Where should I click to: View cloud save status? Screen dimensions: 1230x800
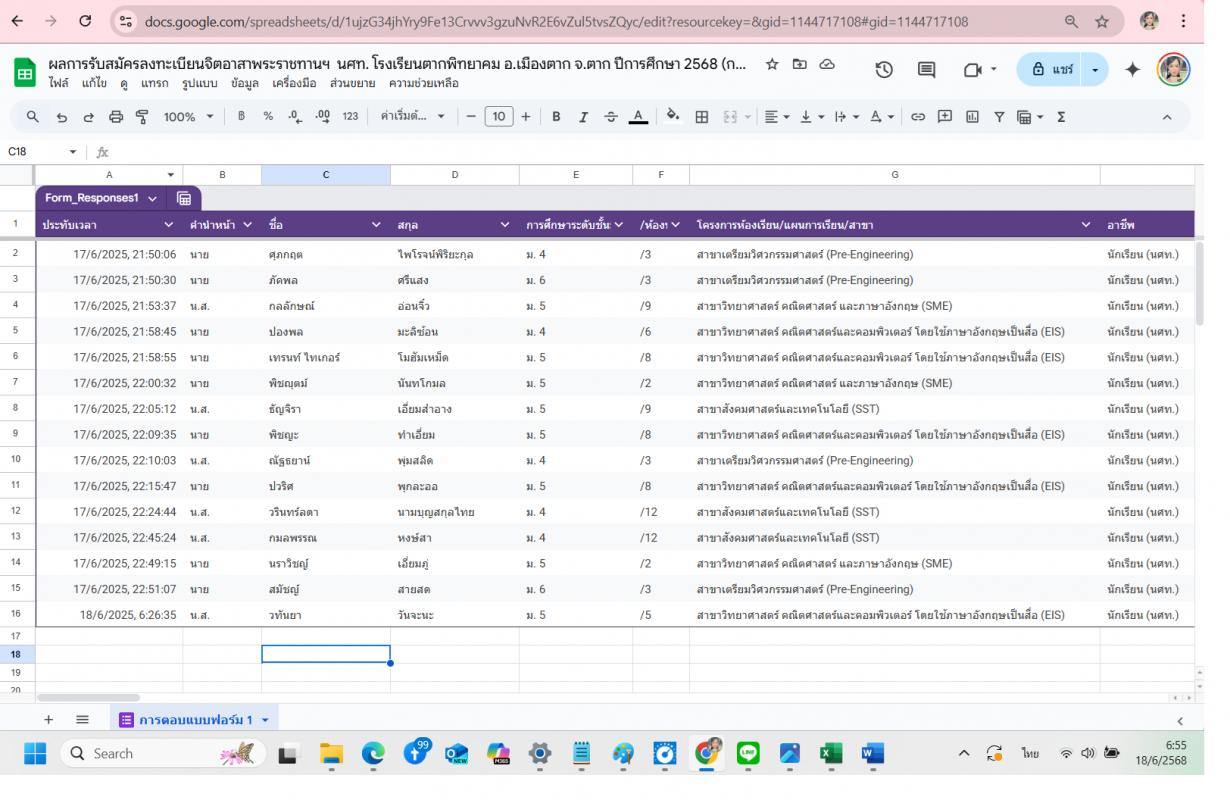pyautogui.click(x=827, y=64)
